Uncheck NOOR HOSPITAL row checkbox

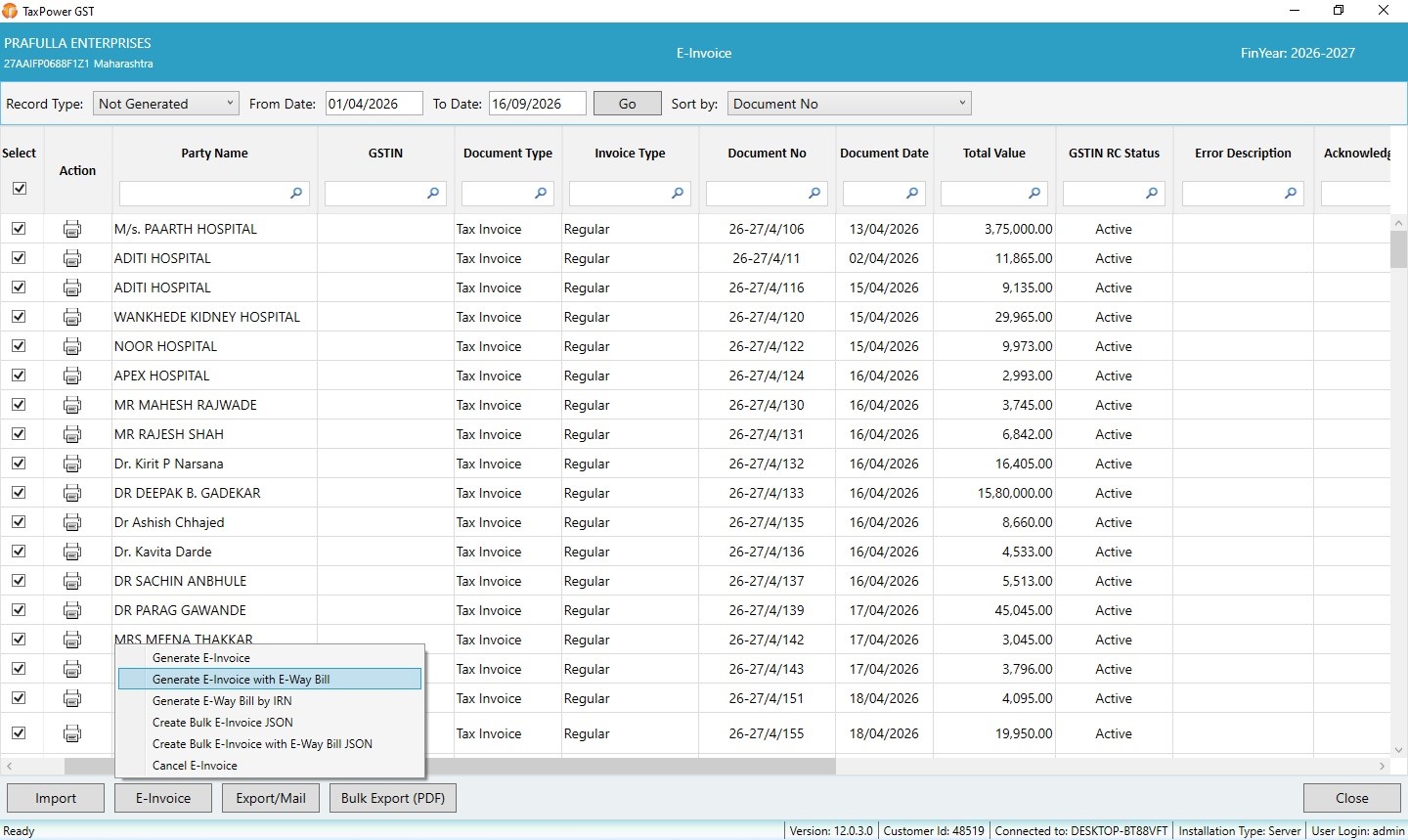click(x=19, y=346)
